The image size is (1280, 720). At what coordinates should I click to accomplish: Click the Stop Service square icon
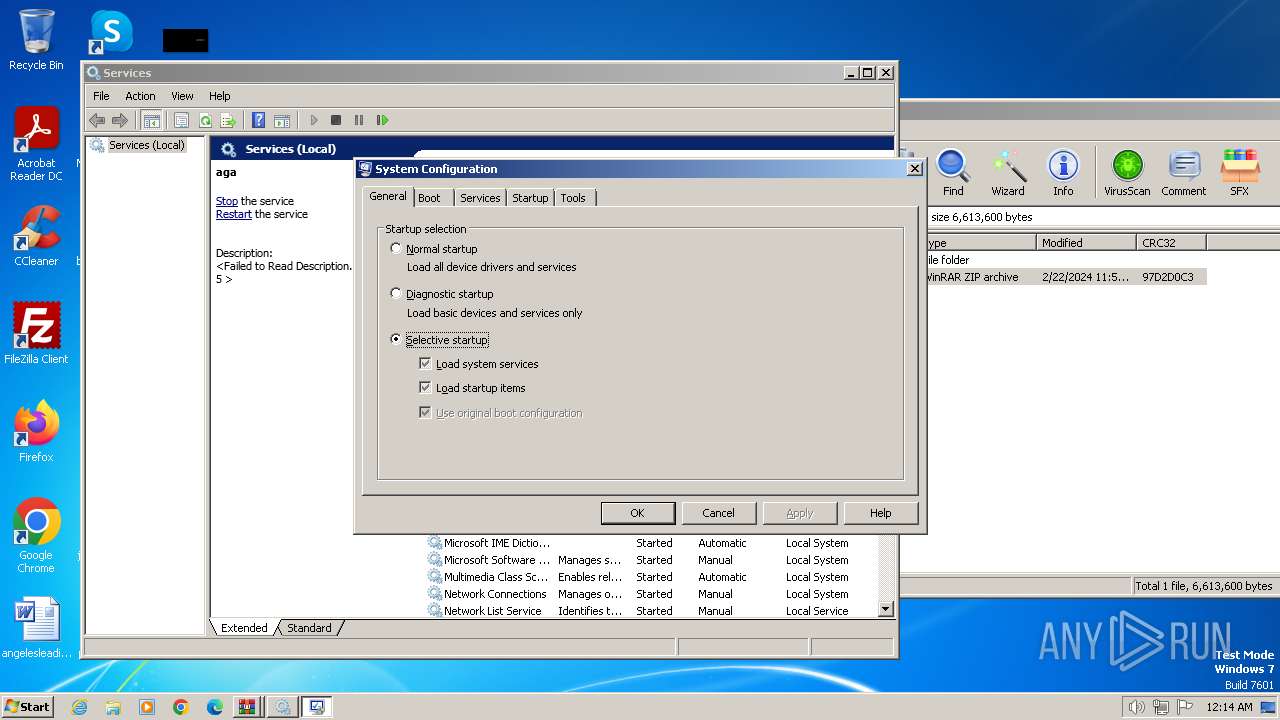(336, 120)
